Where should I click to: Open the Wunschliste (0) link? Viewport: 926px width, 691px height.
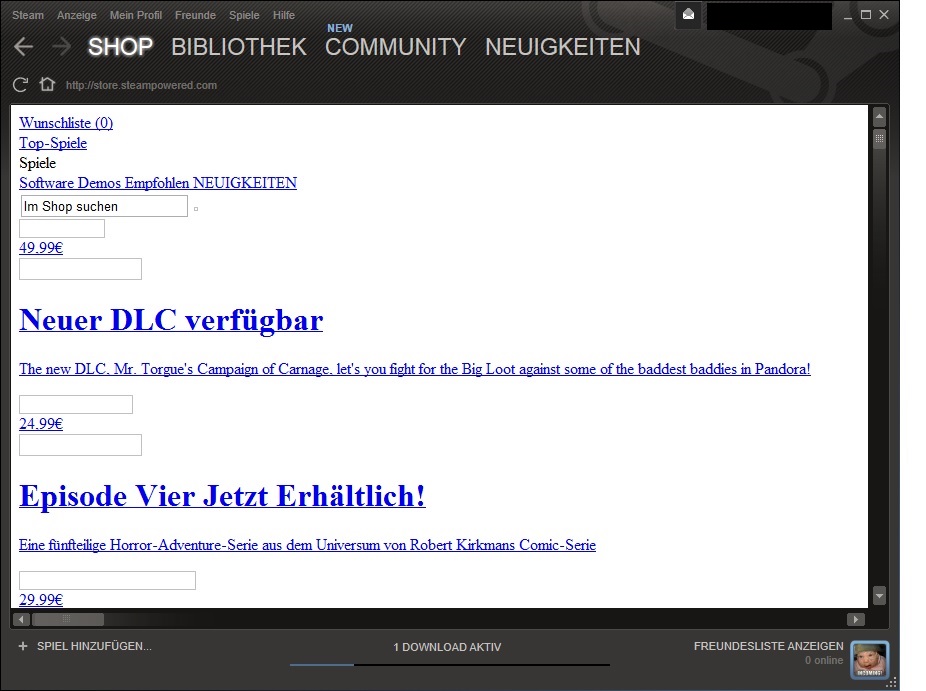click(66, 123)
